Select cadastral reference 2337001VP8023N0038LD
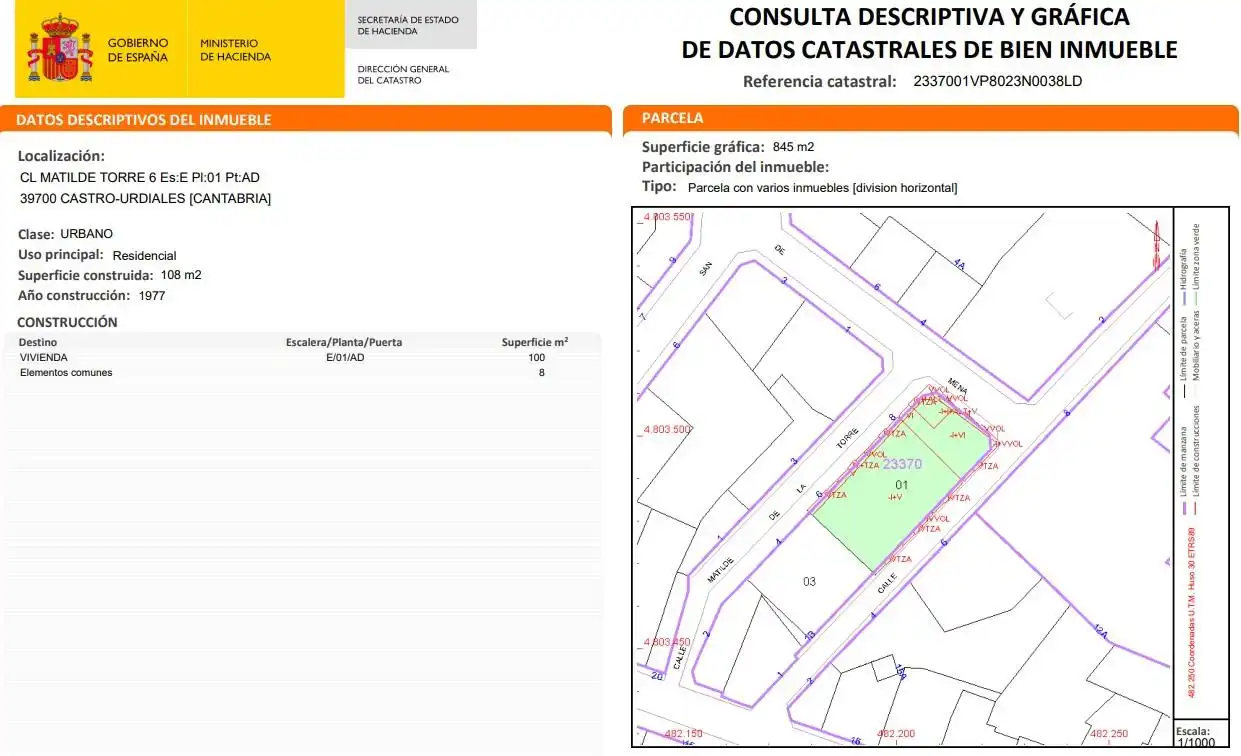The height and width of the screenshot is (756, 1241). 998,81
